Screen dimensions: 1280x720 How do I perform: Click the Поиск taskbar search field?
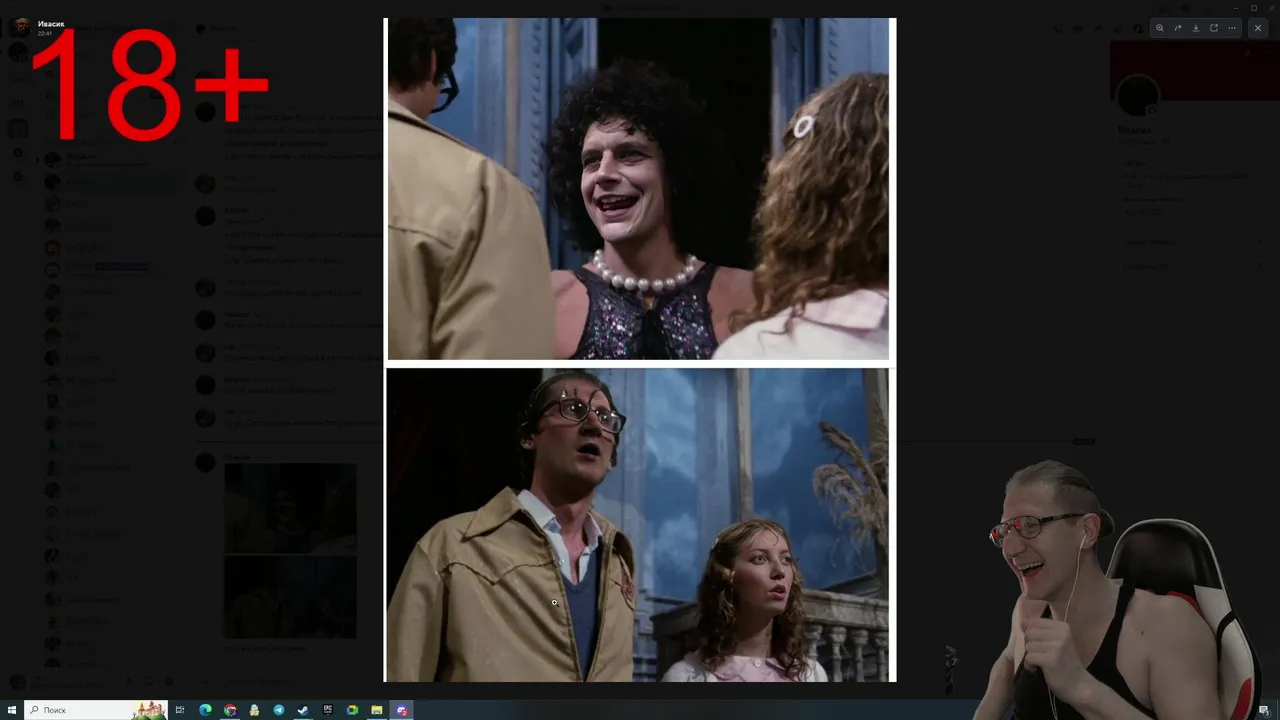pyautogui.click(x=96, y=710)
